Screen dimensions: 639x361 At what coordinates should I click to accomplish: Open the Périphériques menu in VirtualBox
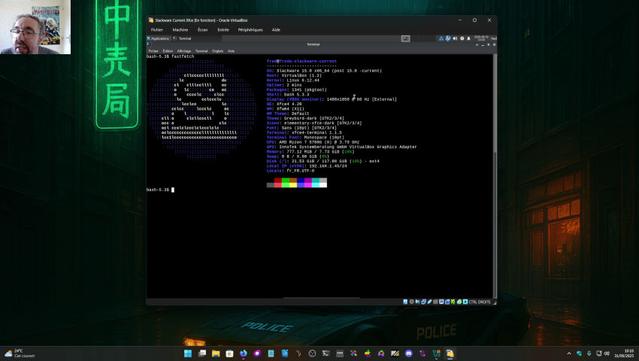pyautogui.click(x=250, y=30)
